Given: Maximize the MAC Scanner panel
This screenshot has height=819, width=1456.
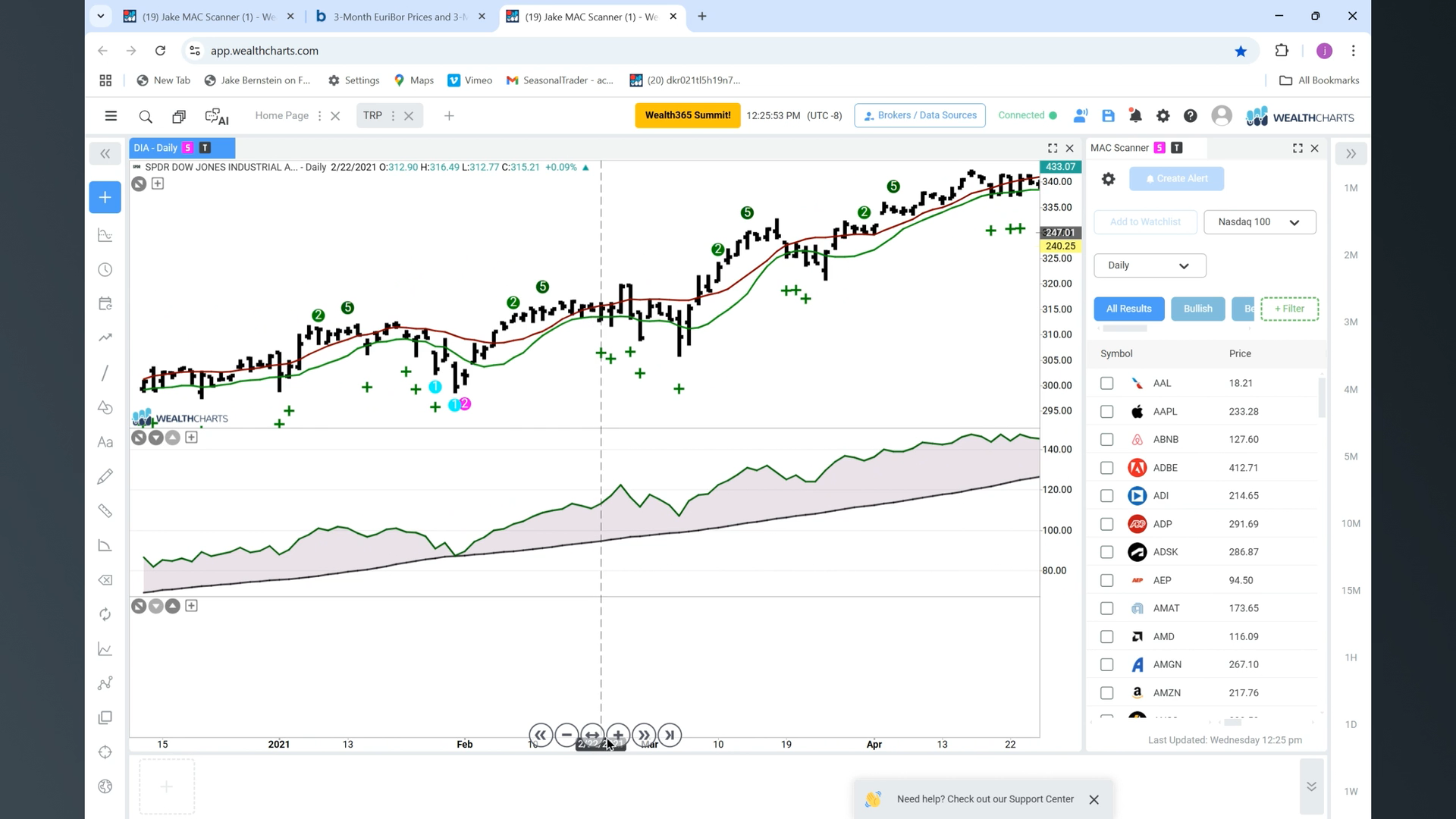Looking at the screenshot, I should [1298, 148].
